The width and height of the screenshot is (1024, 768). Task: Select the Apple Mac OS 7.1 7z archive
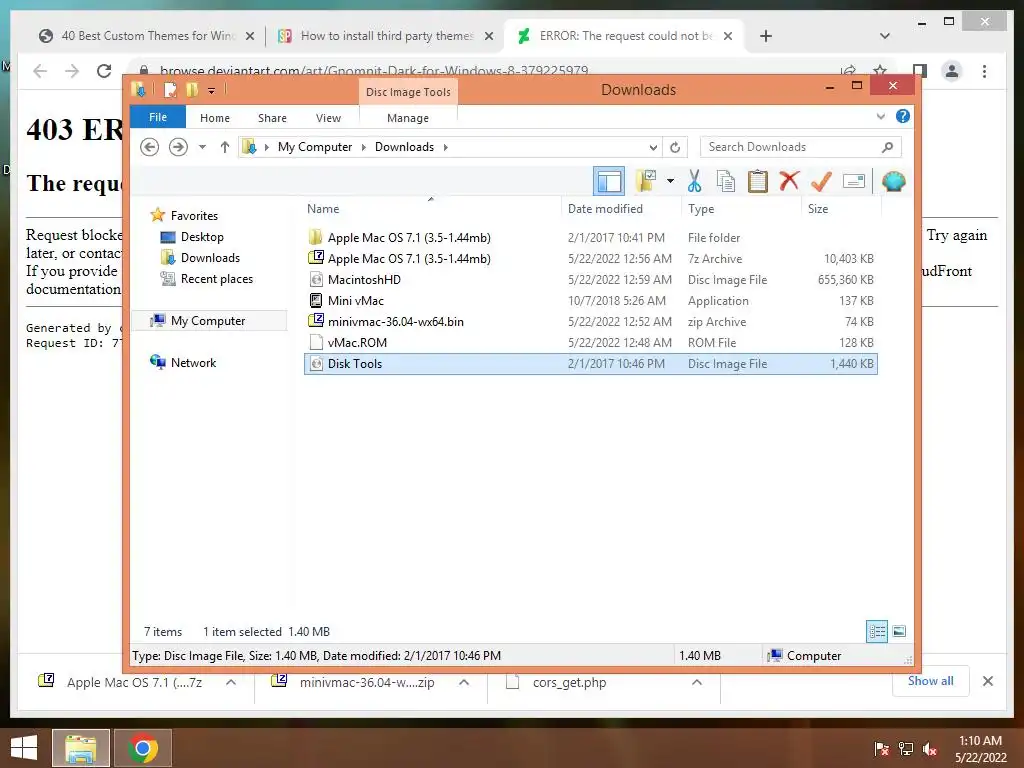click(x=590, y=259)
